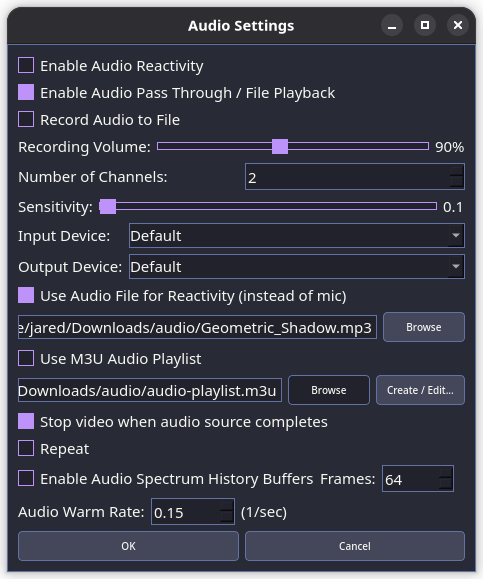Click the 90% recording volume value
Screen dimensions: 483x579
click(x=449, y=147)
